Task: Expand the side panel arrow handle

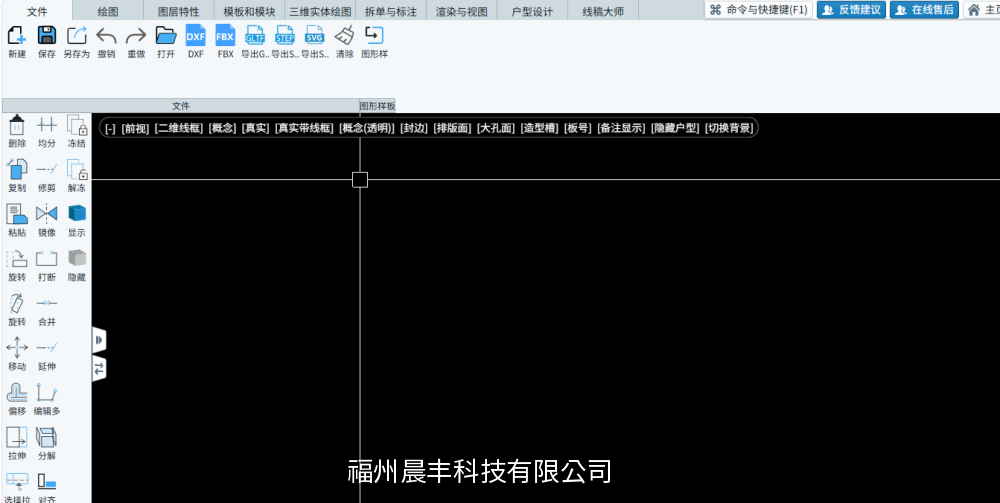Action: tap(99, 340)
